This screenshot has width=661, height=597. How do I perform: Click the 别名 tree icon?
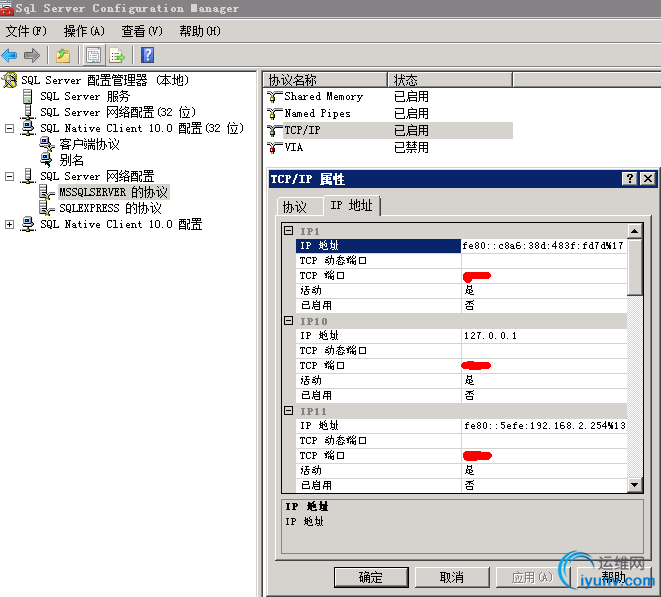point(46,160)
